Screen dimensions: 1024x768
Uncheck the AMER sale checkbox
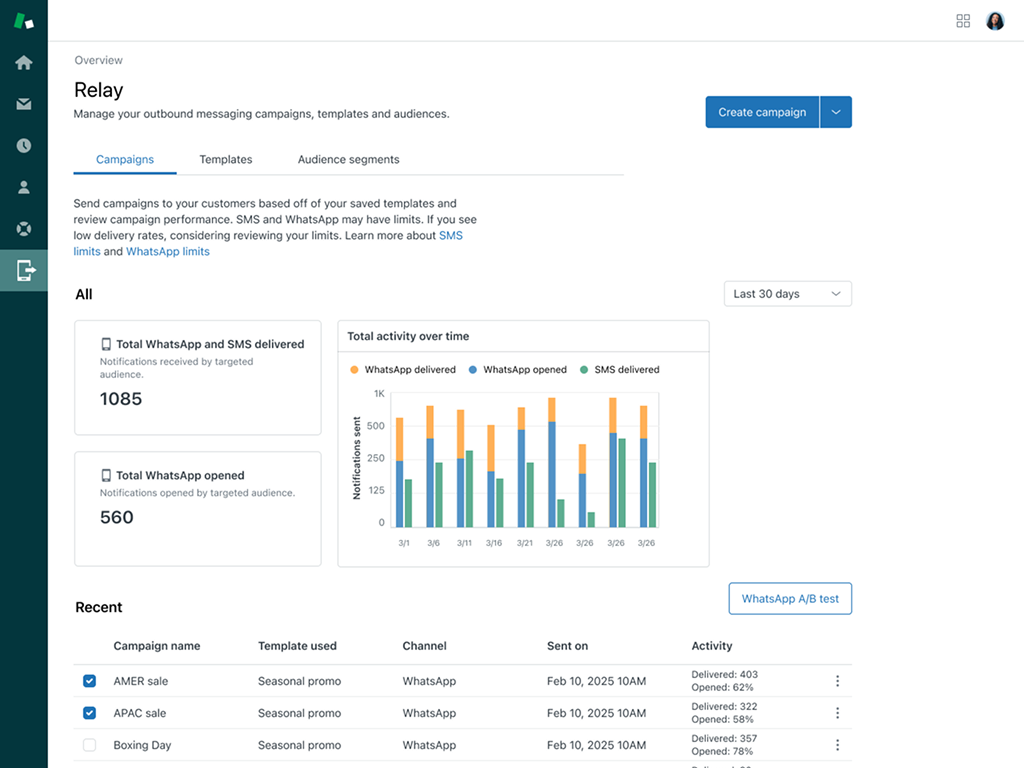coord(90,681)
